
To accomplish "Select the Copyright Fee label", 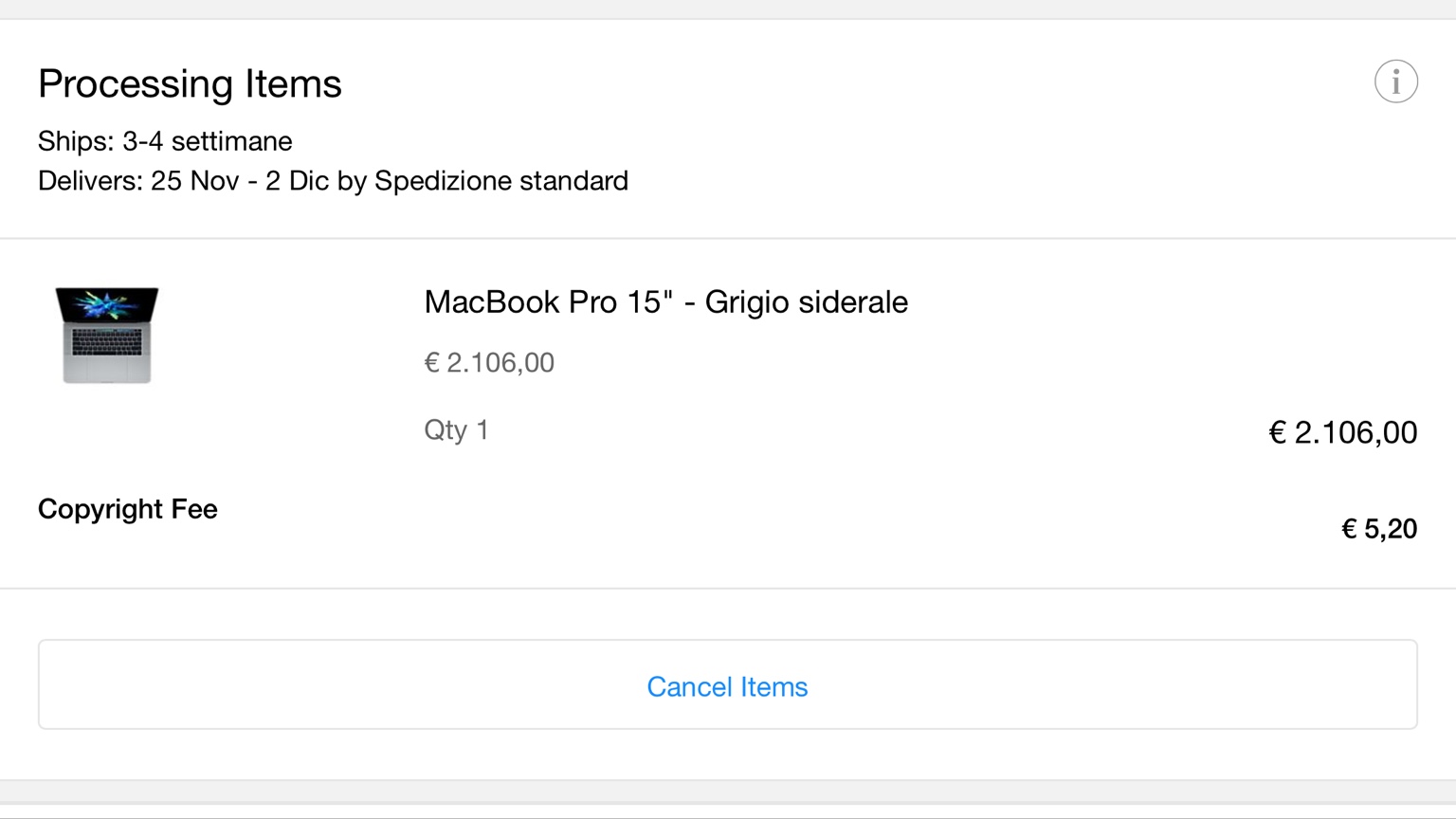I will 128,509.
